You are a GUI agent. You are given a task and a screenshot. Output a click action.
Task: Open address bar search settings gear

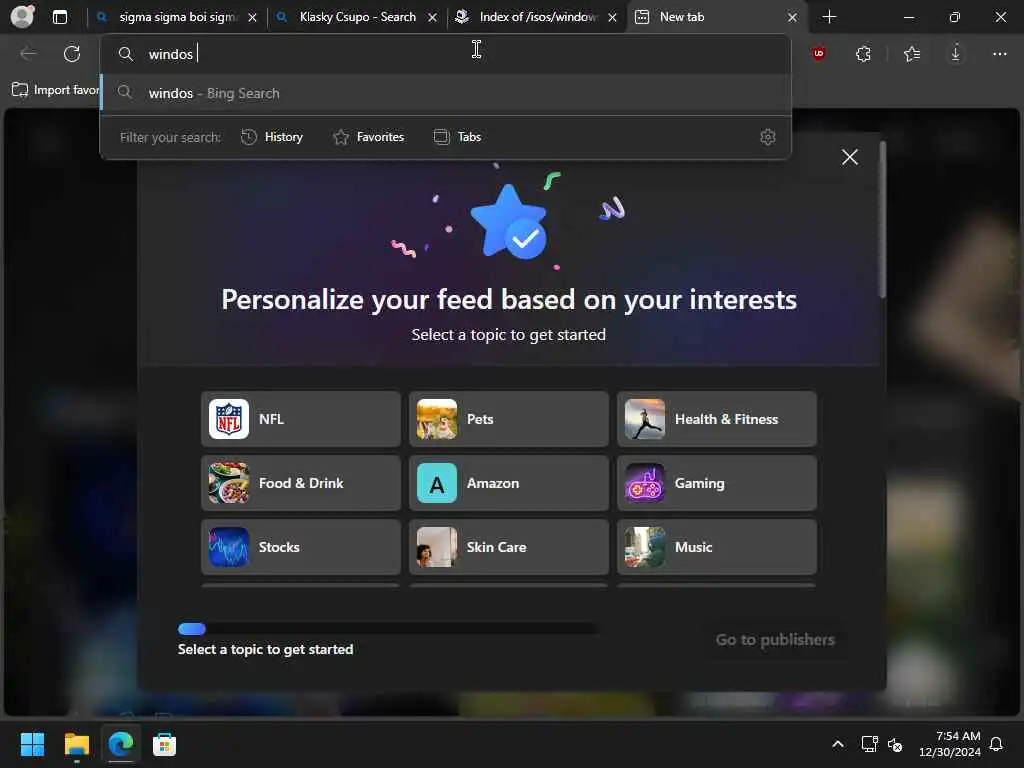[768, 137]
